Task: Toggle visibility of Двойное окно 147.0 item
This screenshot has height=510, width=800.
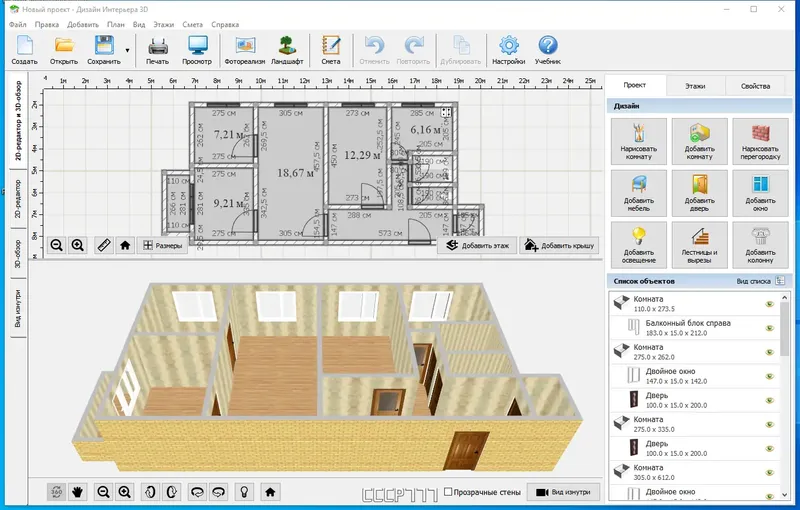Action: coord(771,377)
